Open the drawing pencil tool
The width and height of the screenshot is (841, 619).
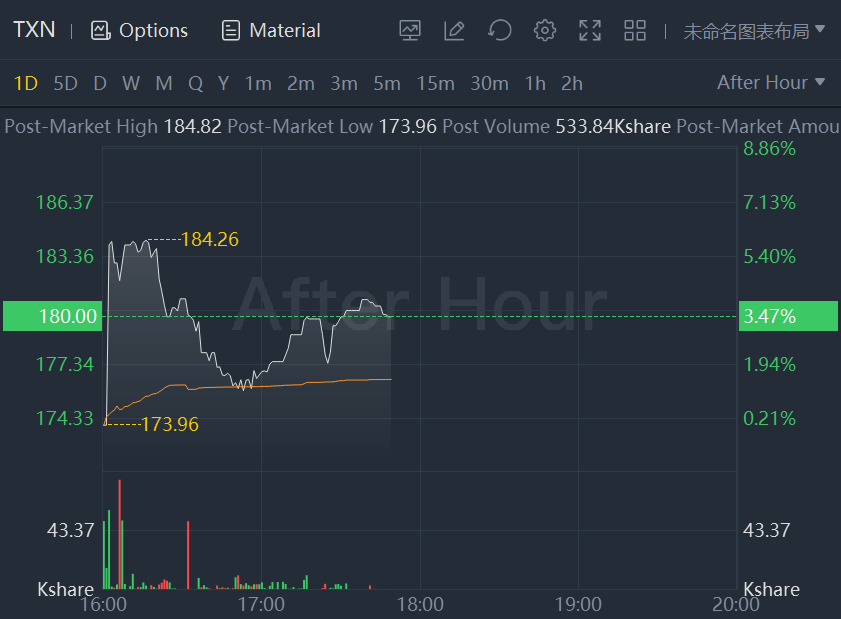click(454, 31)
